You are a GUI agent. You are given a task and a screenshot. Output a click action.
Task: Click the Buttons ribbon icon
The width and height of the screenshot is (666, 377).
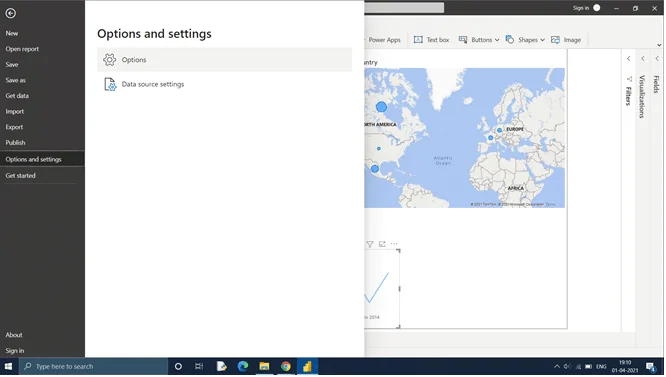(x=463, y=40)
